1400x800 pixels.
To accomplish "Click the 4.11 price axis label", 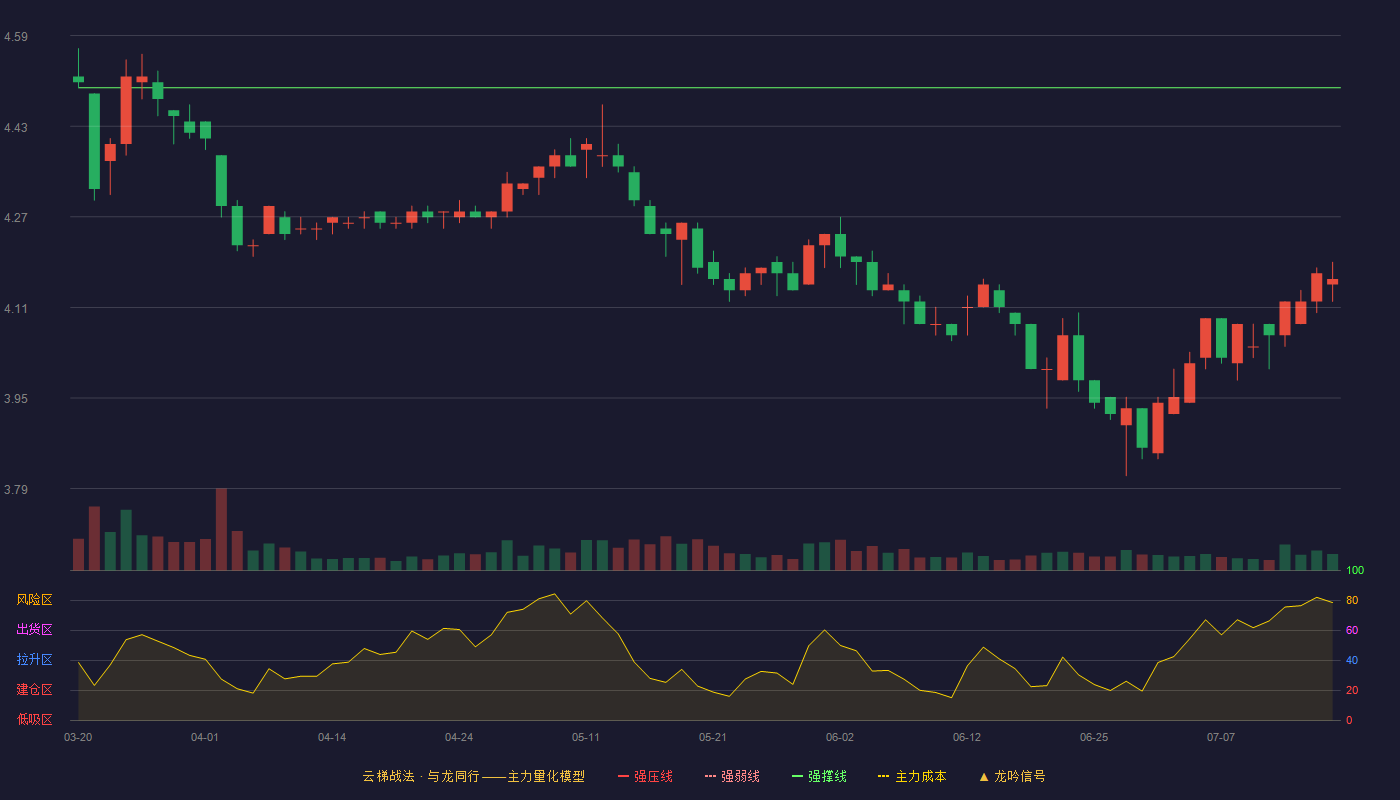I will [x=16, y=309].
